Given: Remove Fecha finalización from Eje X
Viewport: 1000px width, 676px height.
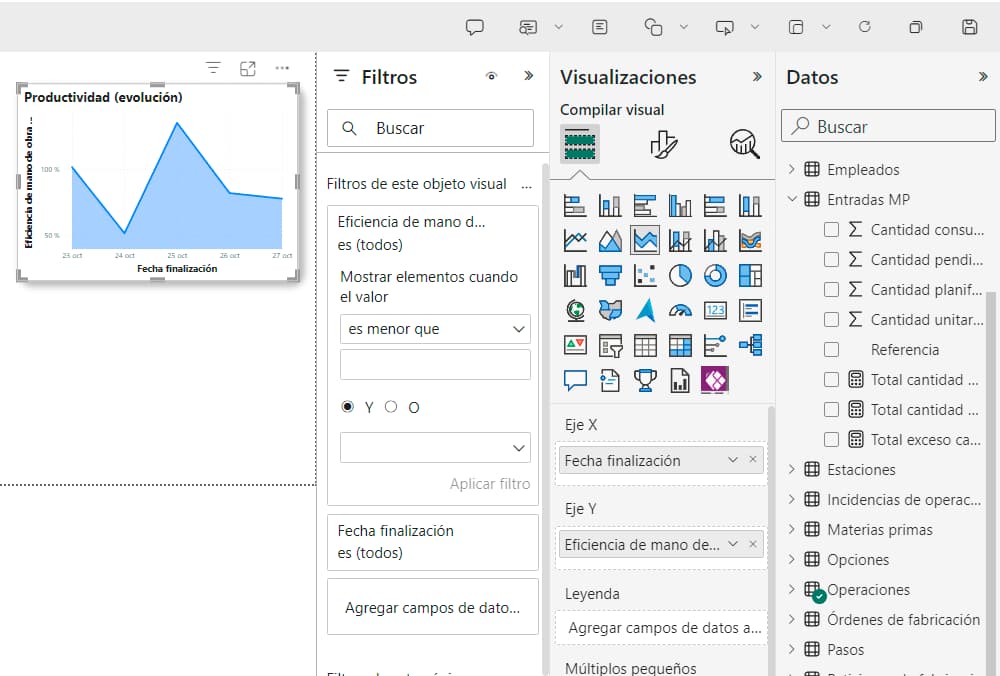Looking at the screenshot, I should pos(754,460).
